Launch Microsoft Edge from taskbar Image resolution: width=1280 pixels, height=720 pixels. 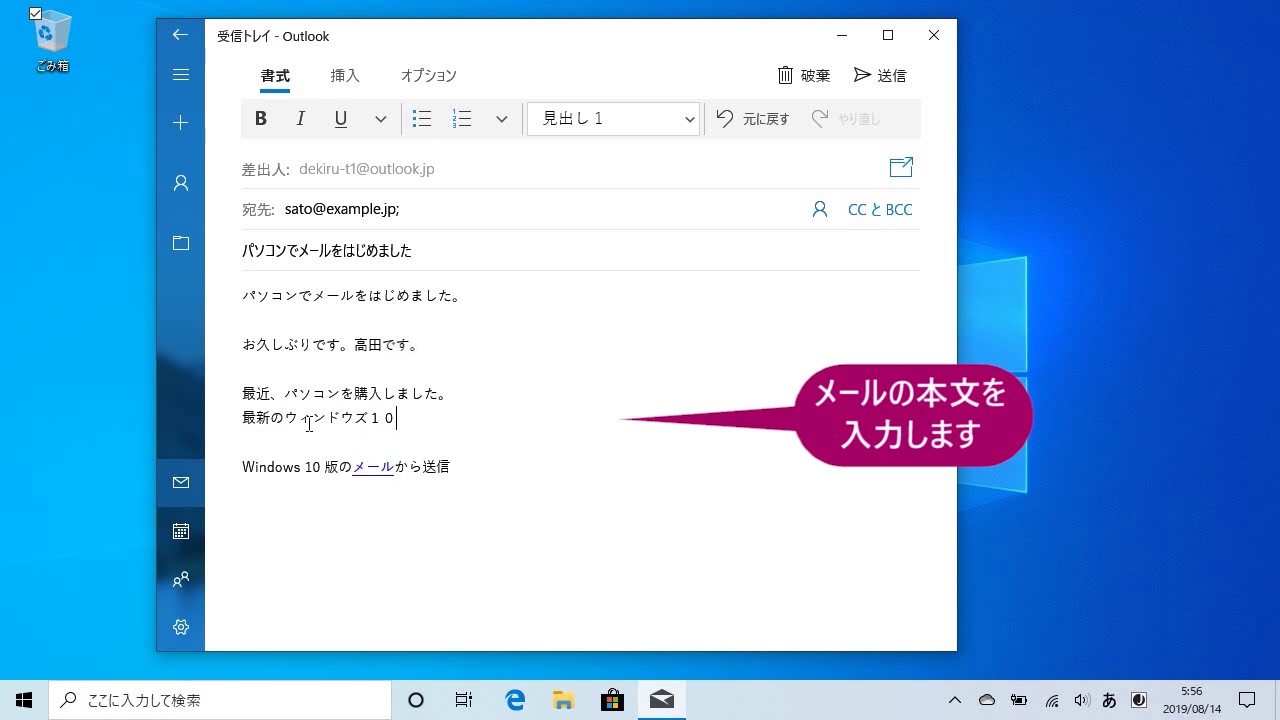tap(515, 700)
